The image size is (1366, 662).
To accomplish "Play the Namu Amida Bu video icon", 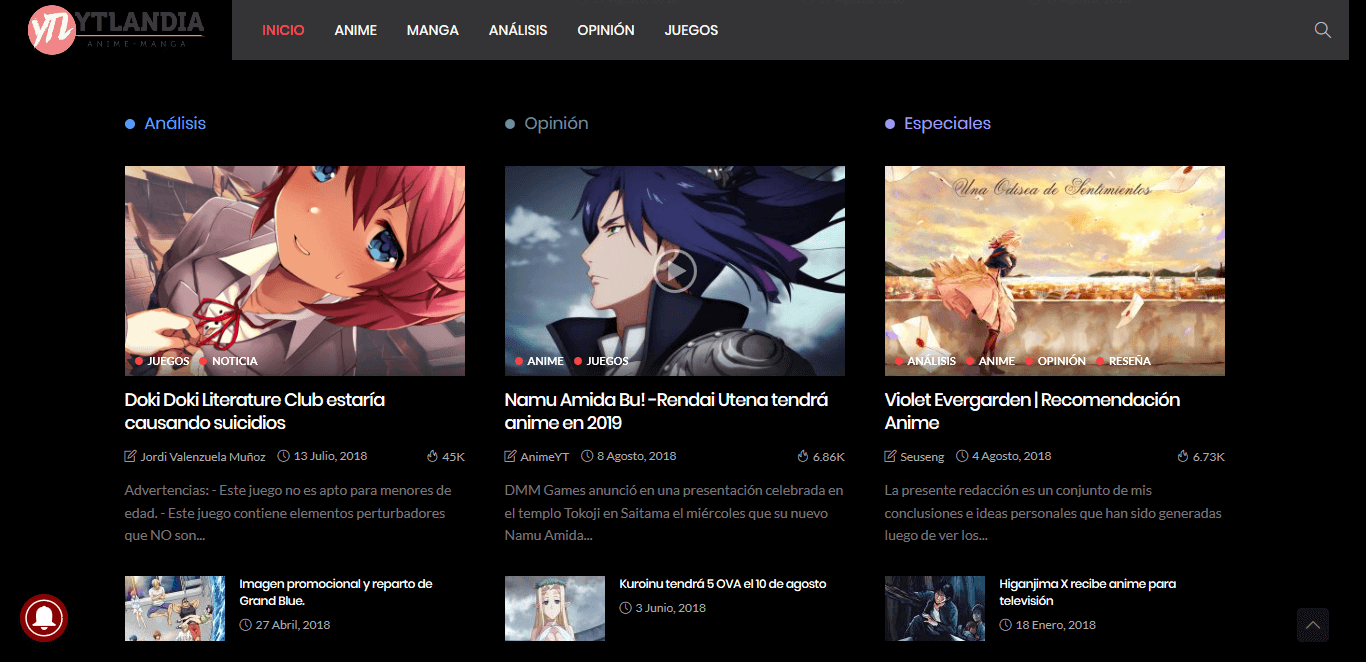I will 675,270.
